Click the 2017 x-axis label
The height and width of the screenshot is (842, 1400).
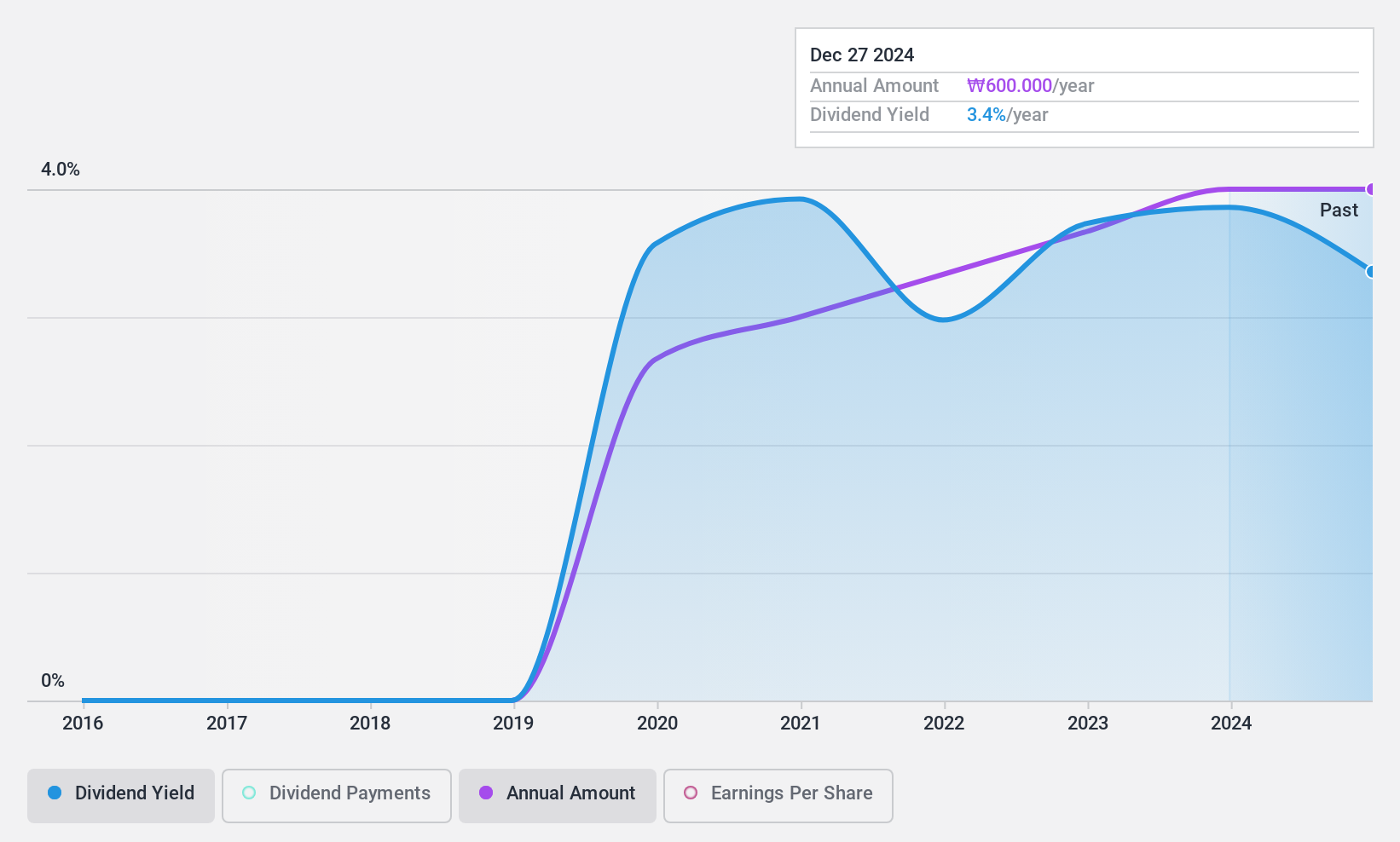coord(227,724)
